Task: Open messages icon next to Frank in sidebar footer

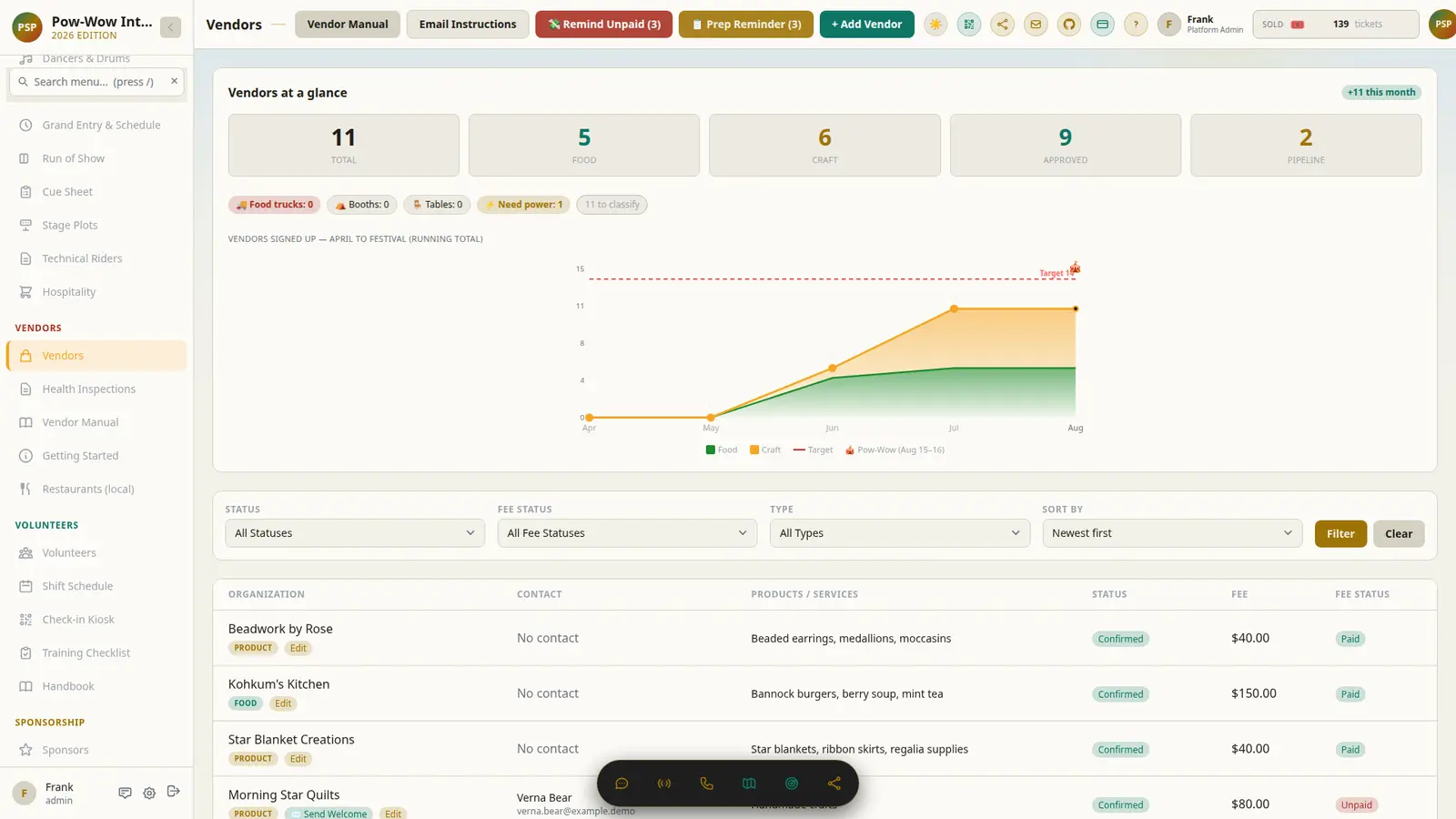Action: click(x=125, y=793)
